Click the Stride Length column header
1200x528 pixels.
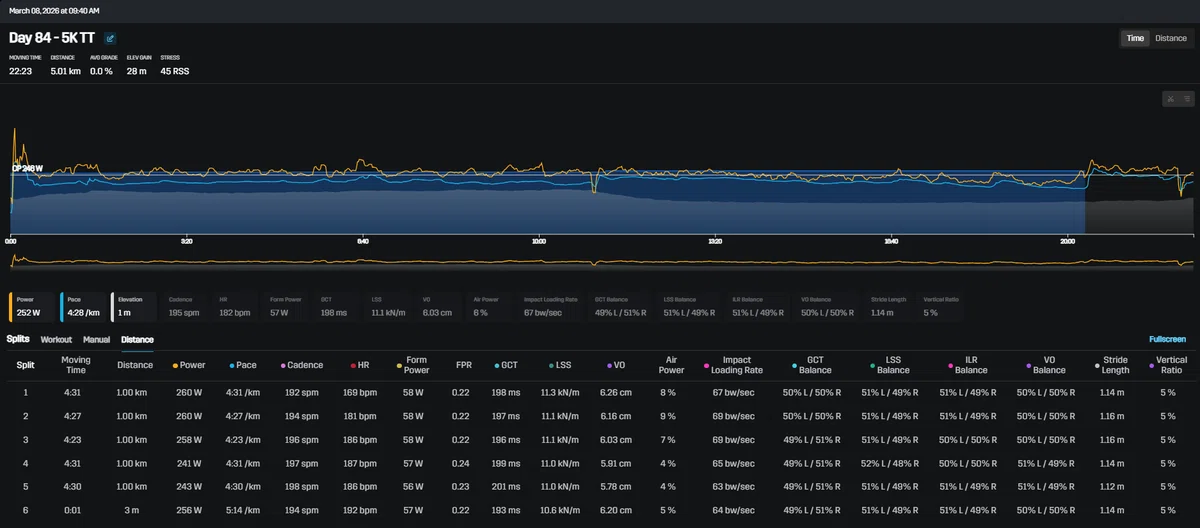pyautogui.click(x=1115, y=365)
